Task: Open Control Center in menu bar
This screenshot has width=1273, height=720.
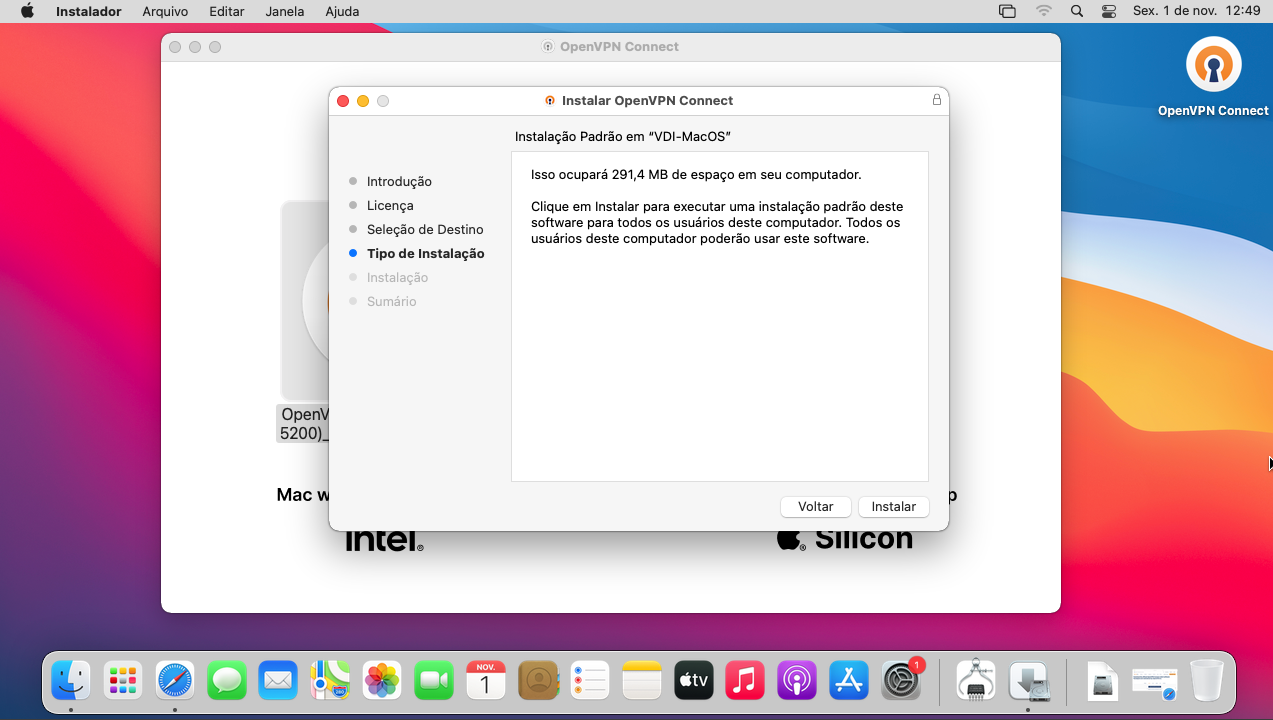Action: click(x=1108, y=11)
